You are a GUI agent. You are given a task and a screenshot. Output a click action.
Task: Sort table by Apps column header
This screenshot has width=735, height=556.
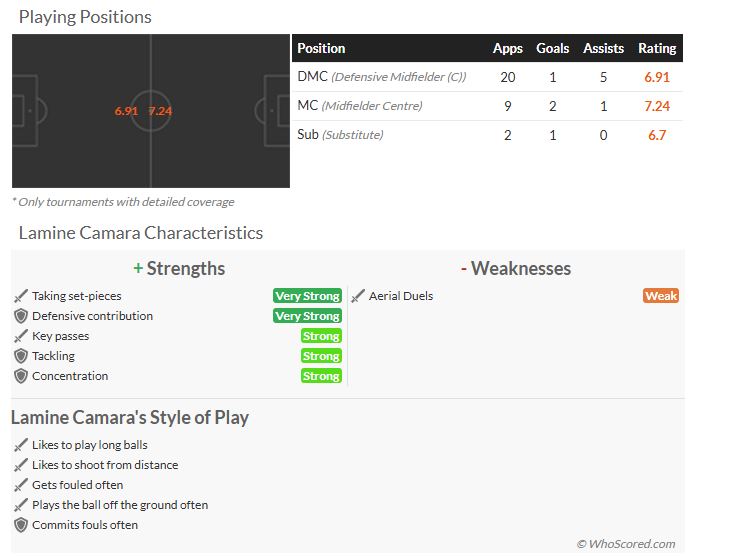[x=508, y=48]
